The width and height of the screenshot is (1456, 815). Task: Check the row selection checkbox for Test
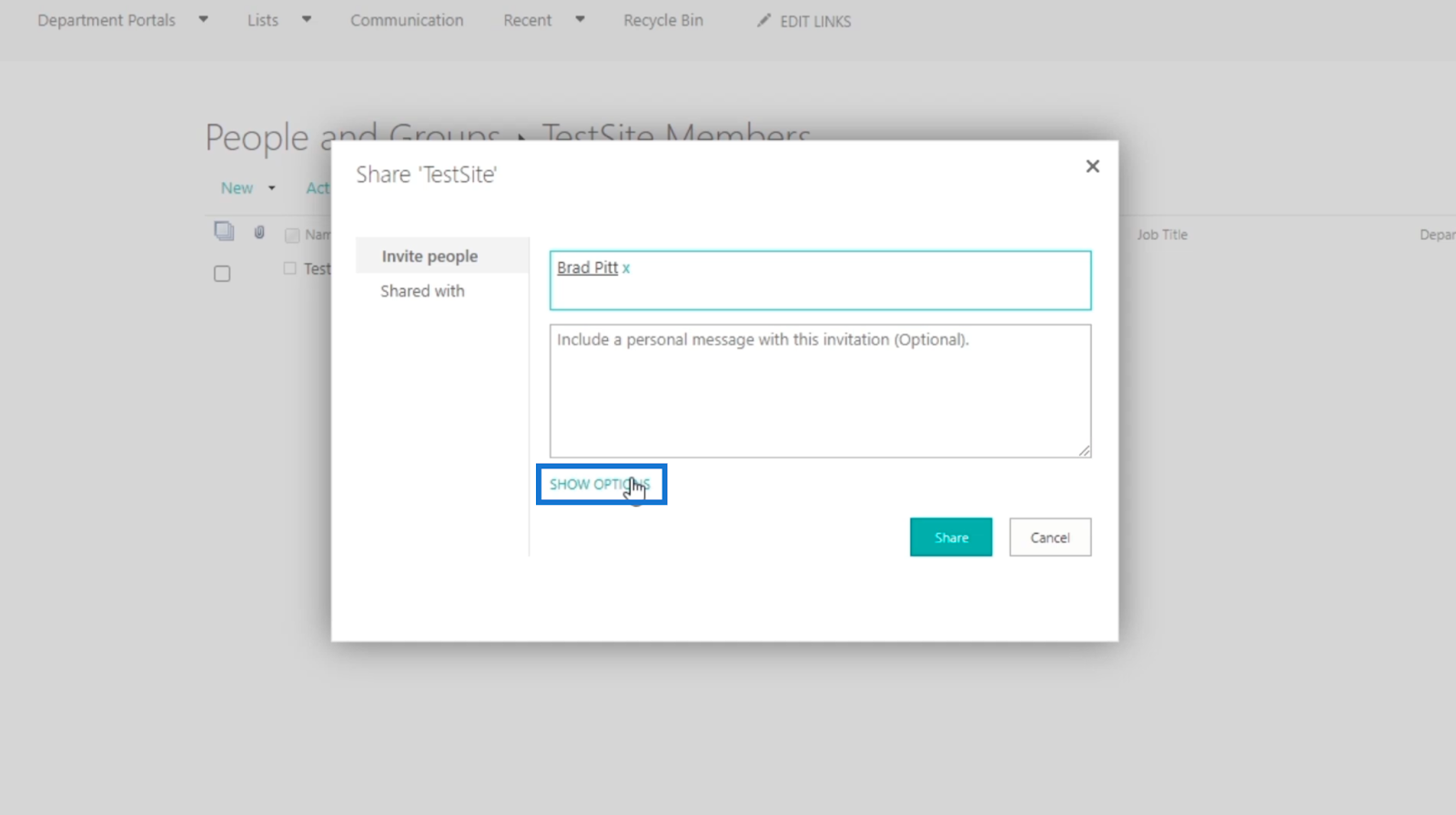tap(222, 274)
